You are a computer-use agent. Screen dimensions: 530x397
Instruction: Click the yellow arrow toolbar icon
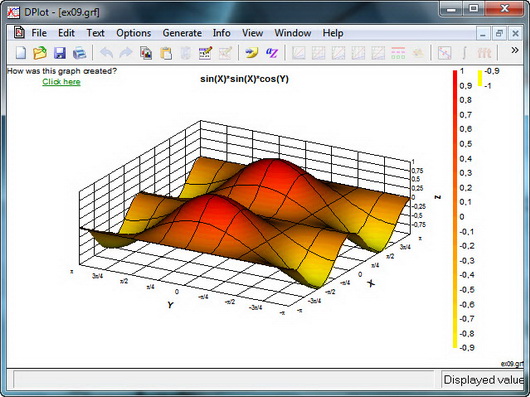252,53
